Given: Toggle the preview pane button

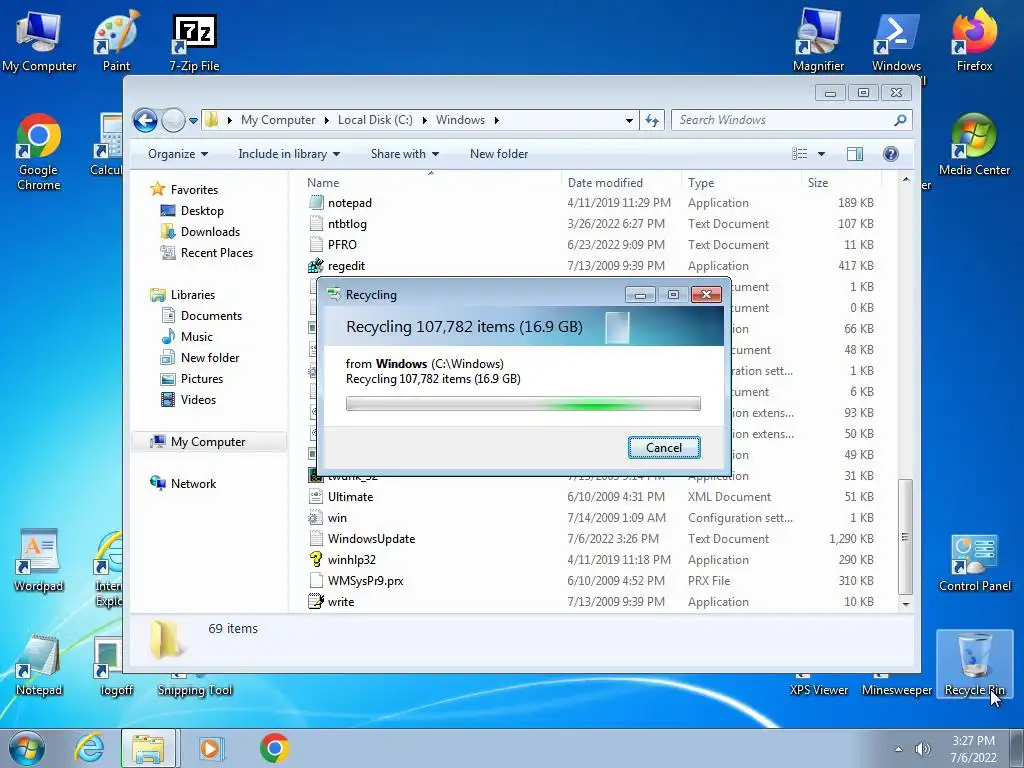Looking at the screenshot, I should pos(855,153).
